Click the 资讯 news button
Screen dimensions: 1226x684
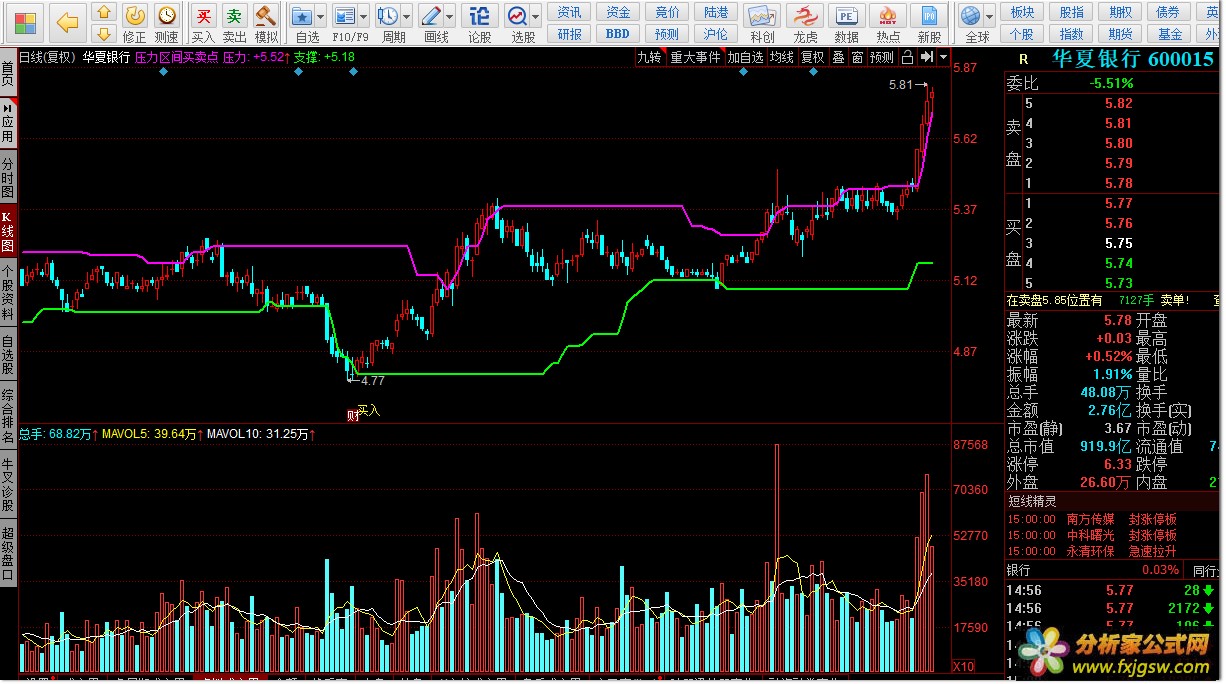point(569,12)
